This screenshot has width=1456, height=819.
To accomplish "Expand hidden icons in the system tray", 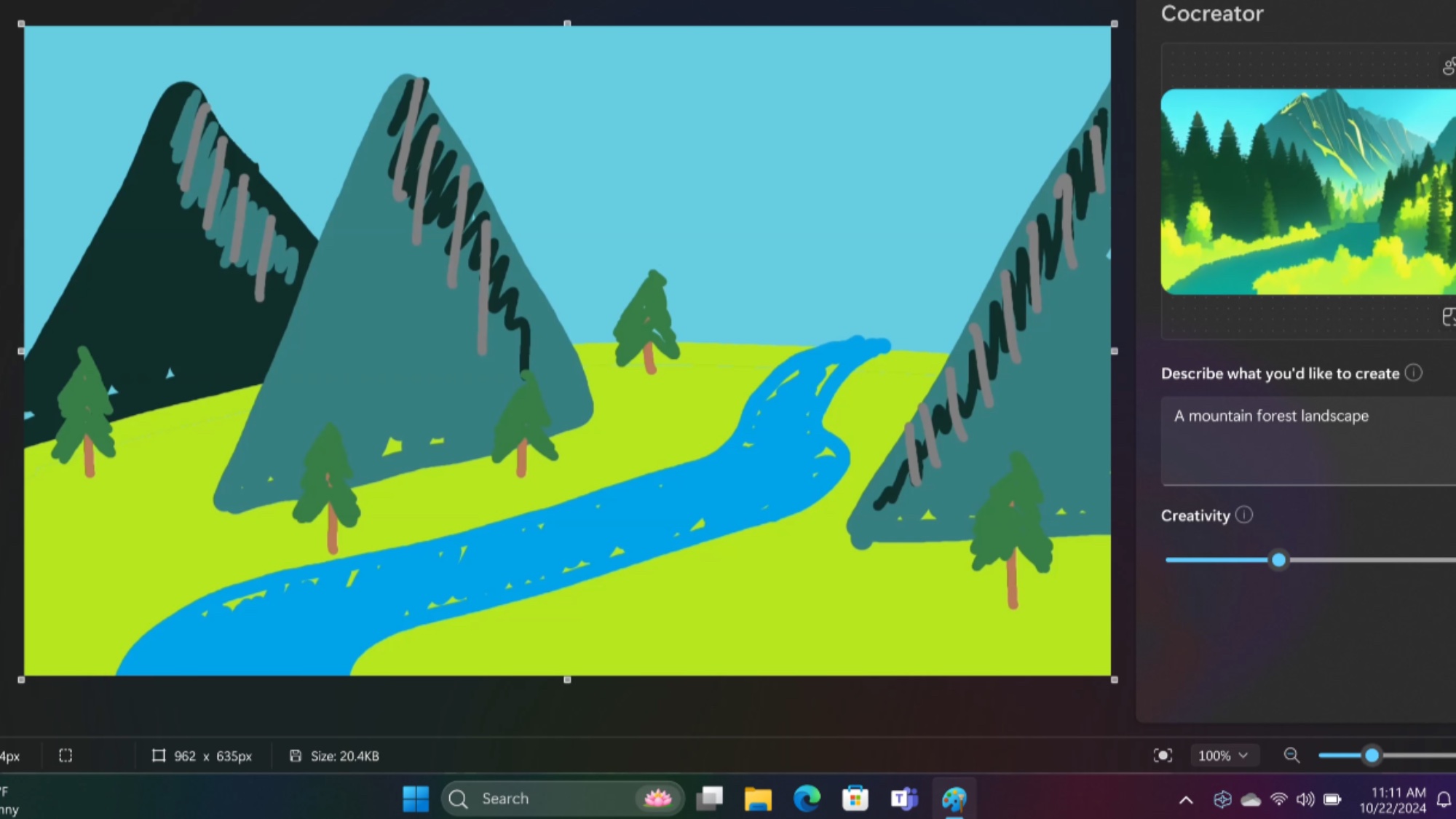I will click(x=1187, y=798).
